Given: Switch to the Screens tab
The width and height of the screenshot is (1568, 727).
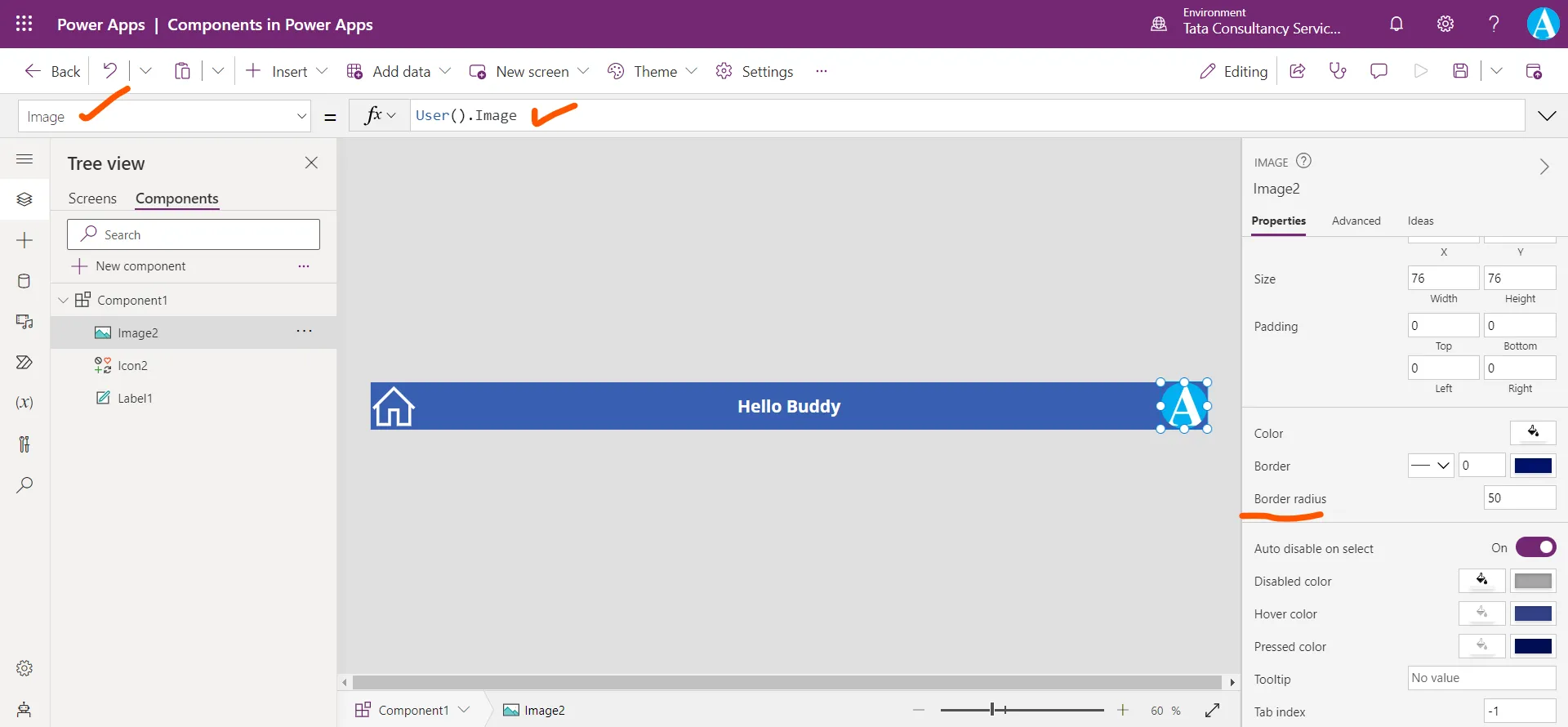Looking at the screenshot, I should [x=92, y=198].
